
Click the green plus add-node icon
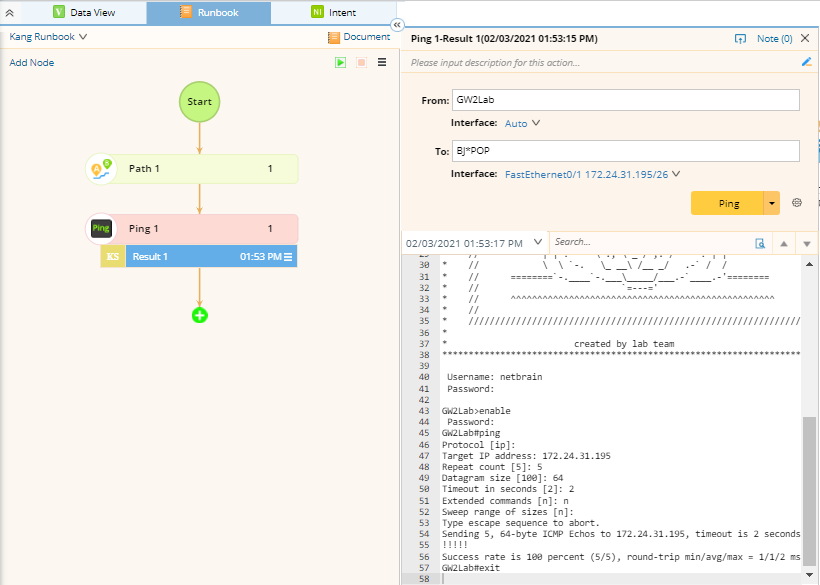click(x=199, y=315)
